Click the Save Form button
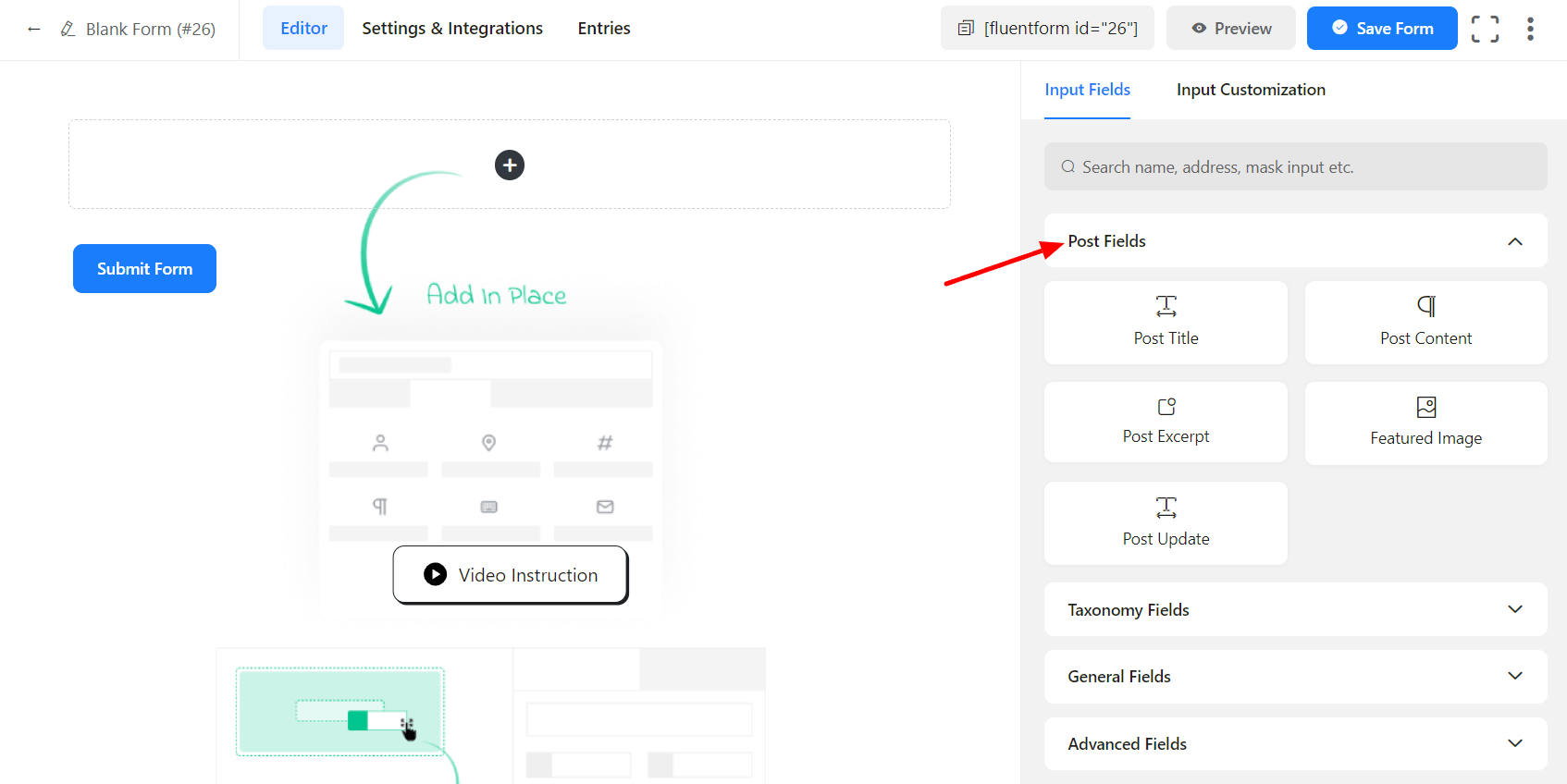The width and height of the screenshot is (1567, 784). tap(1382, 29)
